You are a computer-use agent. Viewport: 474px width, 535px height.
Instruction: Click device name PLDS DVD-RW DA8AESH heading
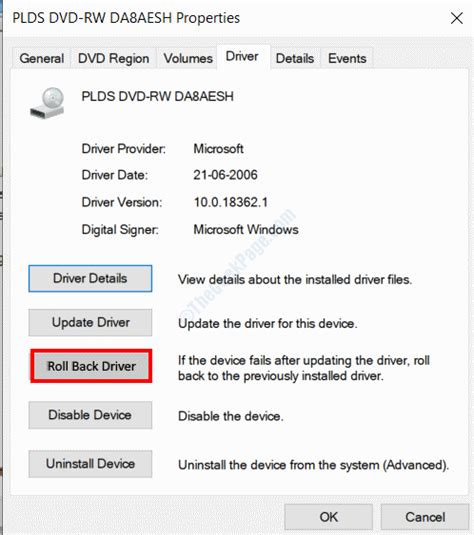[157, 97]
